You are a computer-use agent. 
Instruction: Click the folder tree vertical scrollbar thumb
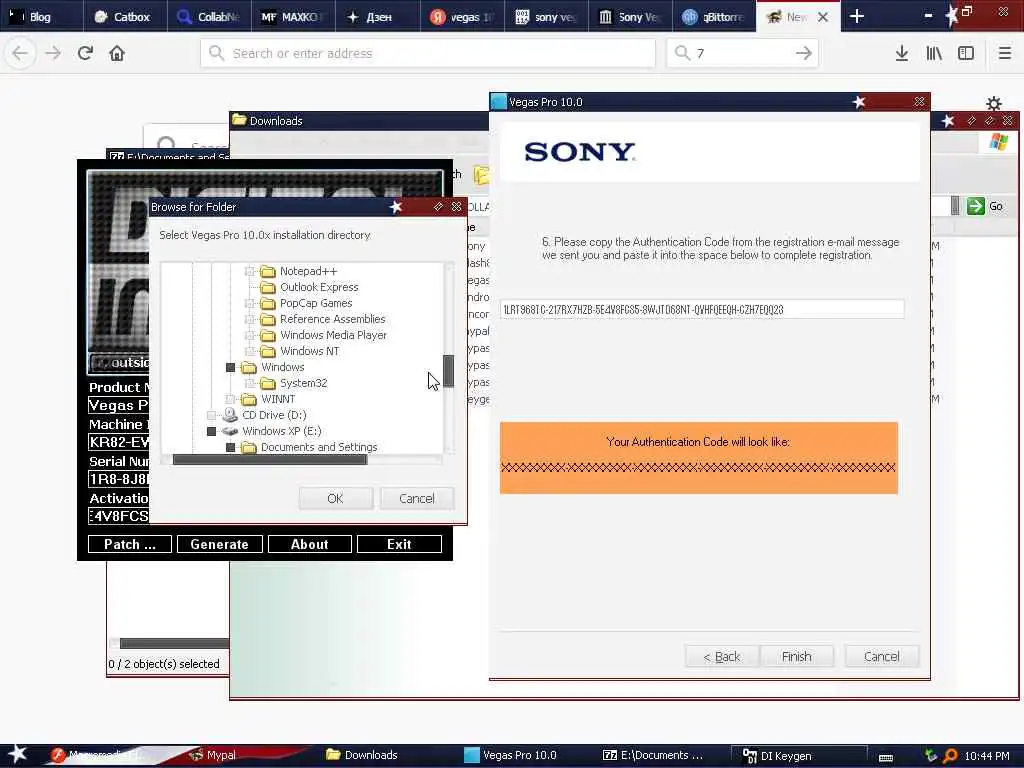point(449,370)
